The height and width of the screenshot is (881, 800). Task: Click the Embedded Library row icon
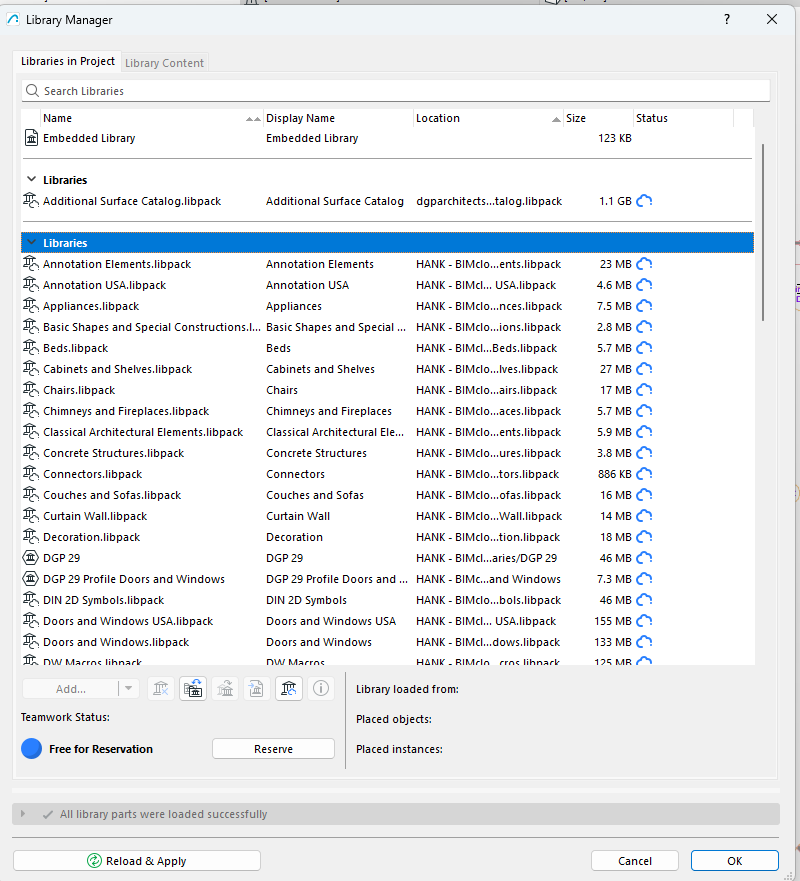[31, 138]
